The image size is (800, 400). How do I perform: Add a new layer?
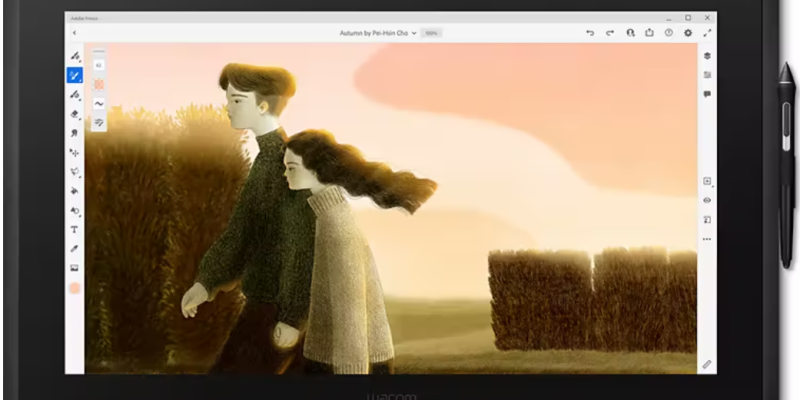[x=707, y=181]
